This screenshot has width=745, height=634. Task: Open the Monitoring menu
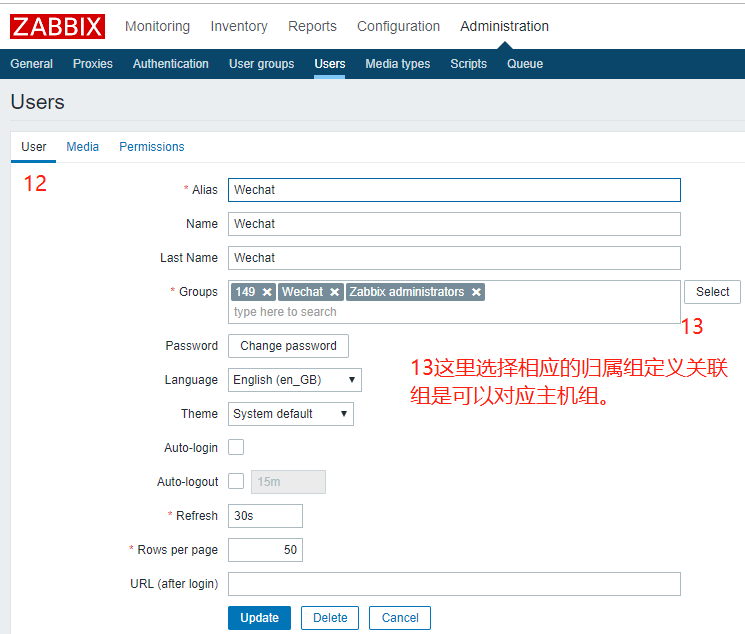[x=157, y=26]
